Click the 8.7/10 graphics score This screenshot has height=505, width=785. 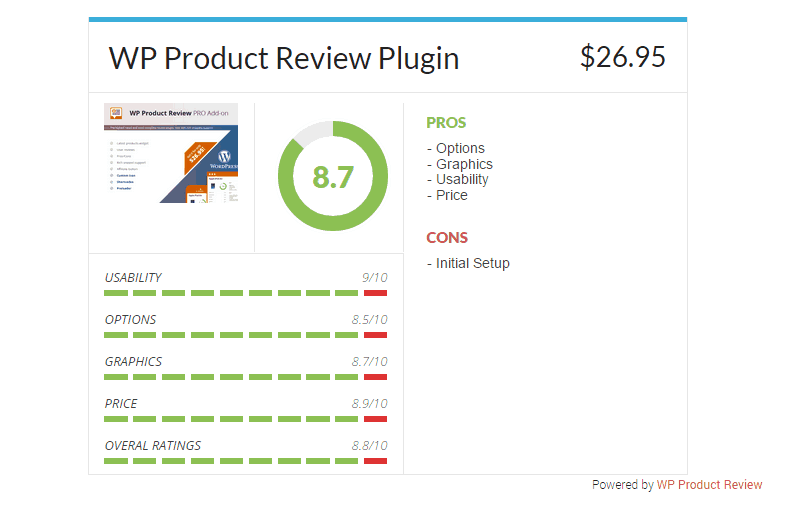[369, 362]
